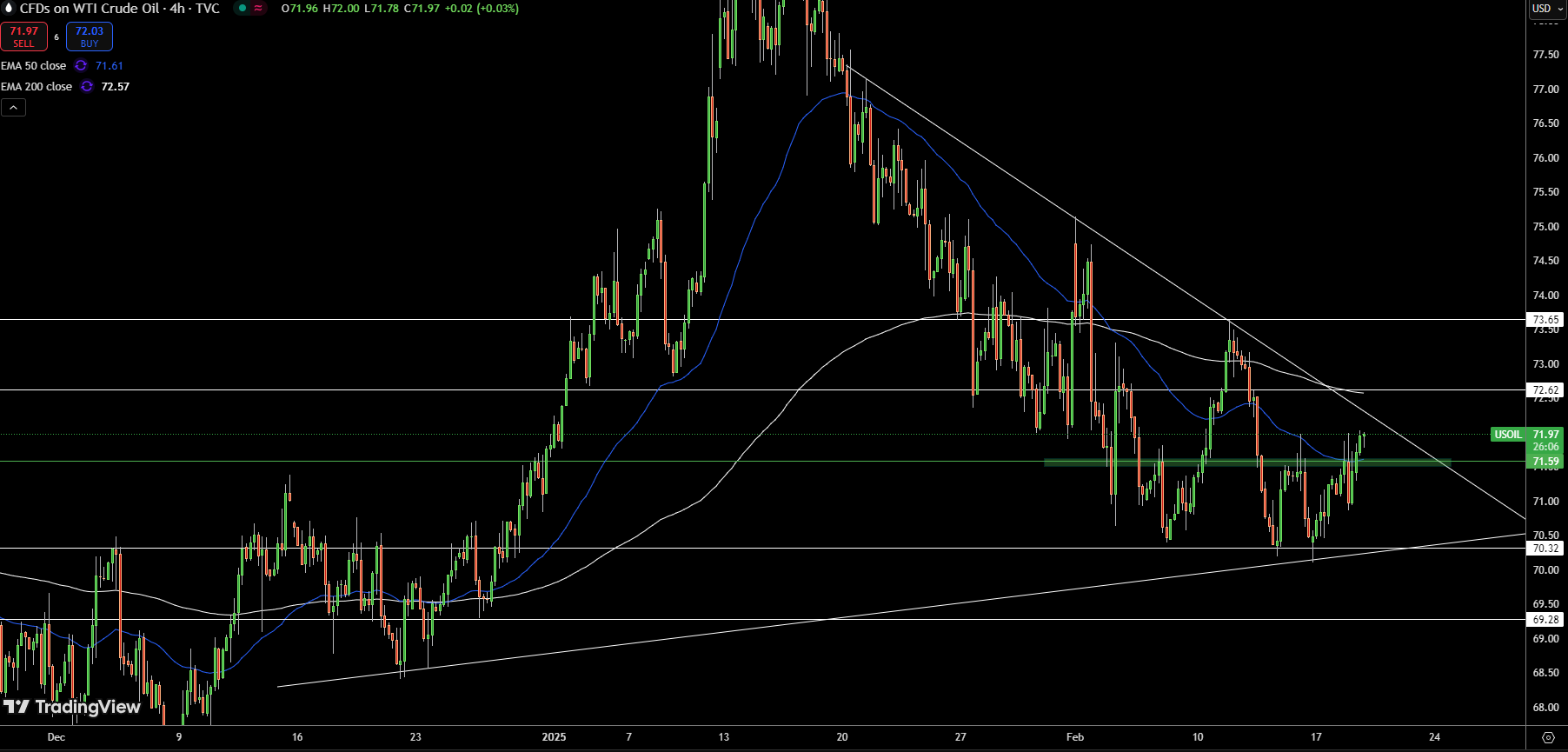Click the green 71.59 line price label
Viewport: 1568px width, 752px height.
tap(1545, 462)
